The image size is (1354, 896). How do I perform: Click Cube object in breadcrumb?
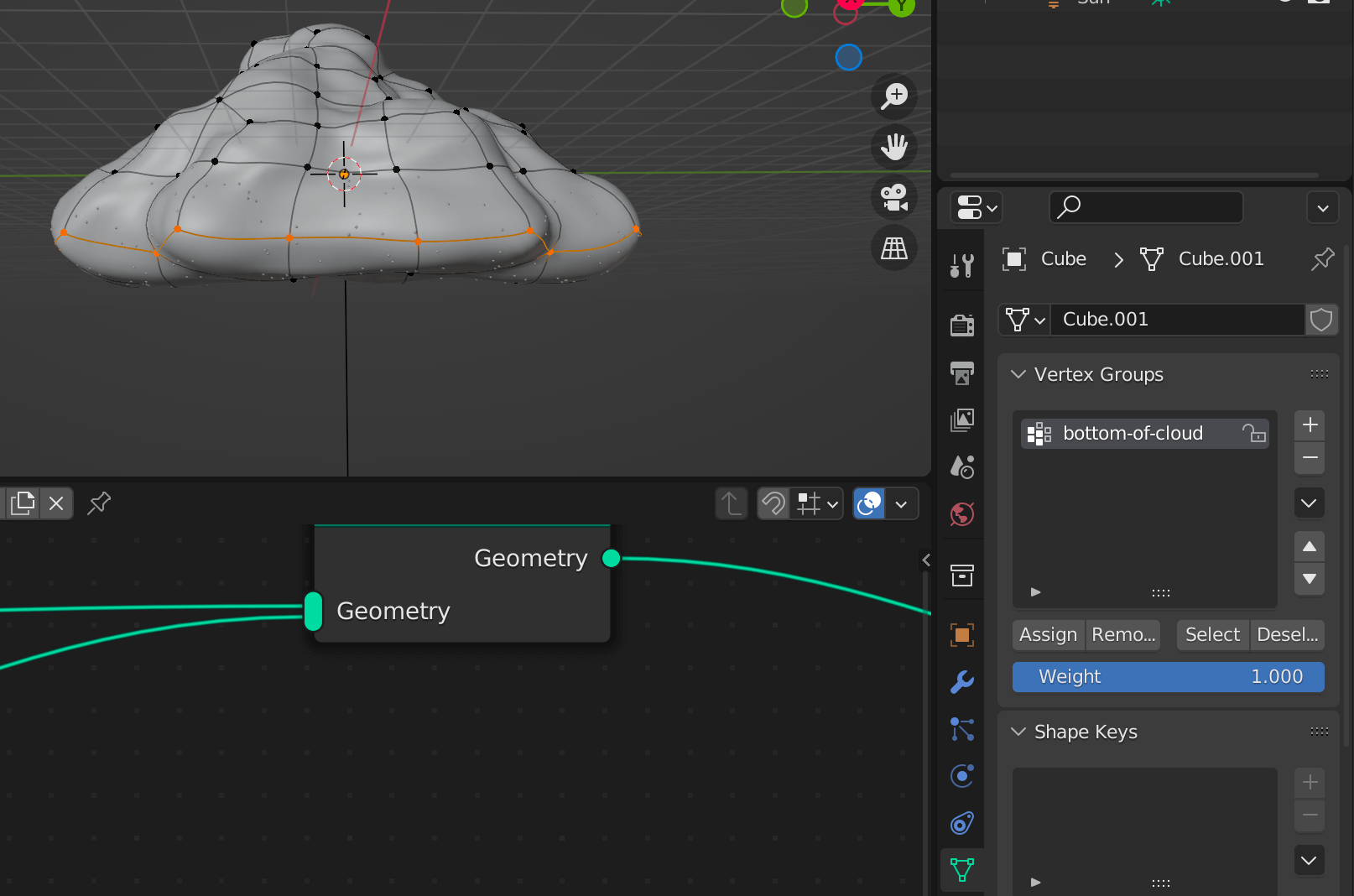pos(1044,259)
